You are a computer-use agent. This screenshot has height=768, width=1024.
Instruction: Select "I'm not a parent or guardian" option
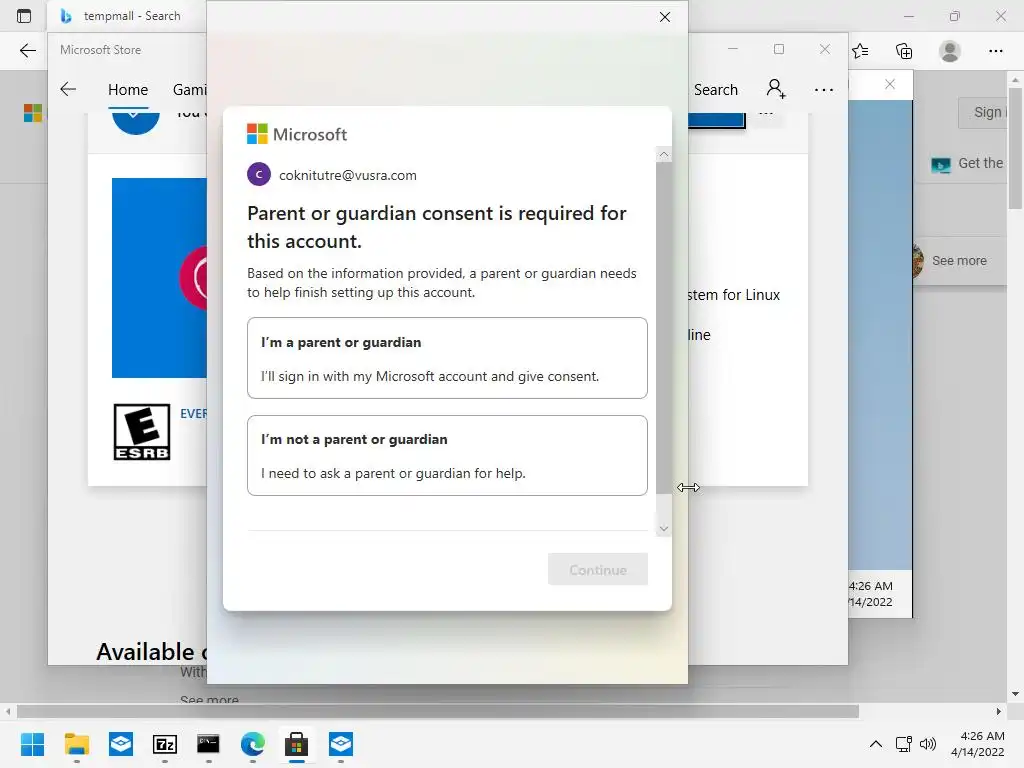point(447,455)
